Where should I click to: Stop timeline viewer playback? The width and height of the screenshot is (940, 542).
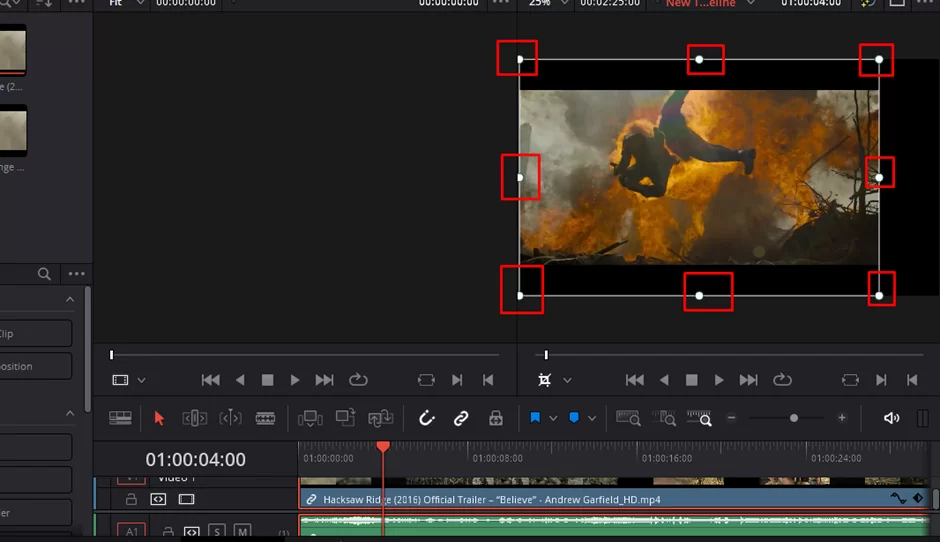click(692, 380)
